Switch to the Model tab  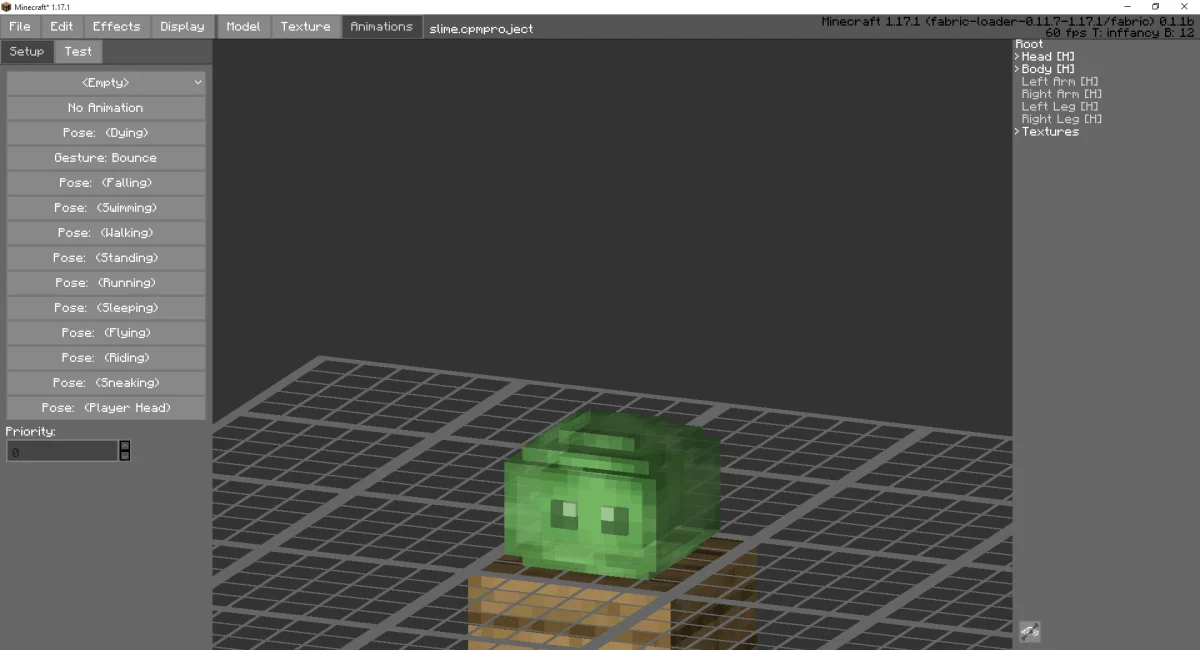click(243, 26)
